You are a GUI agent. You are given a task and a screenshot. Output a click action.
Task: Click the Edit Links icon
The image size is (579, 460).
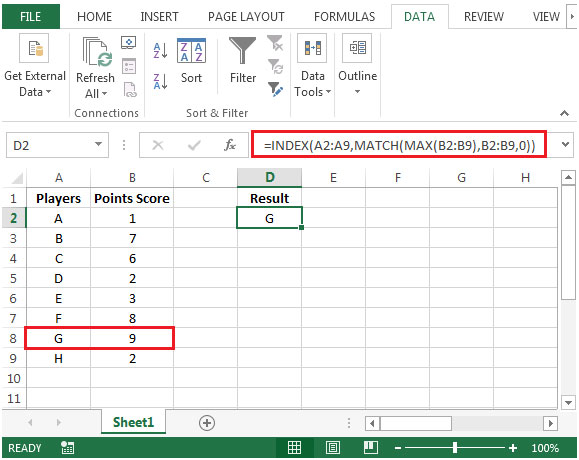pos(130,90)
